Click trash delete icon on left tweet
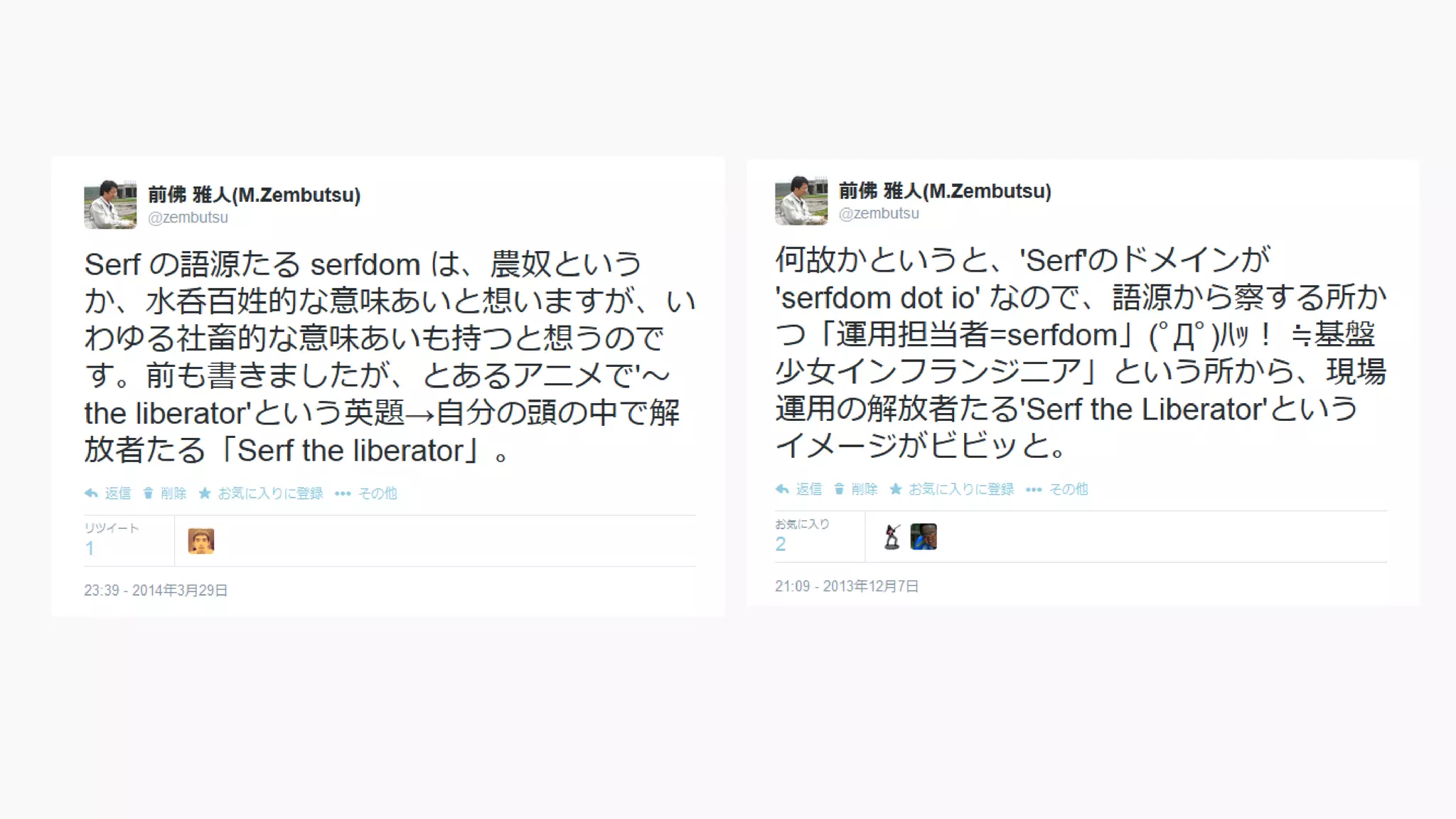Screen dimensions: 1456x819 pyautogui.click(x=148, y=493)
